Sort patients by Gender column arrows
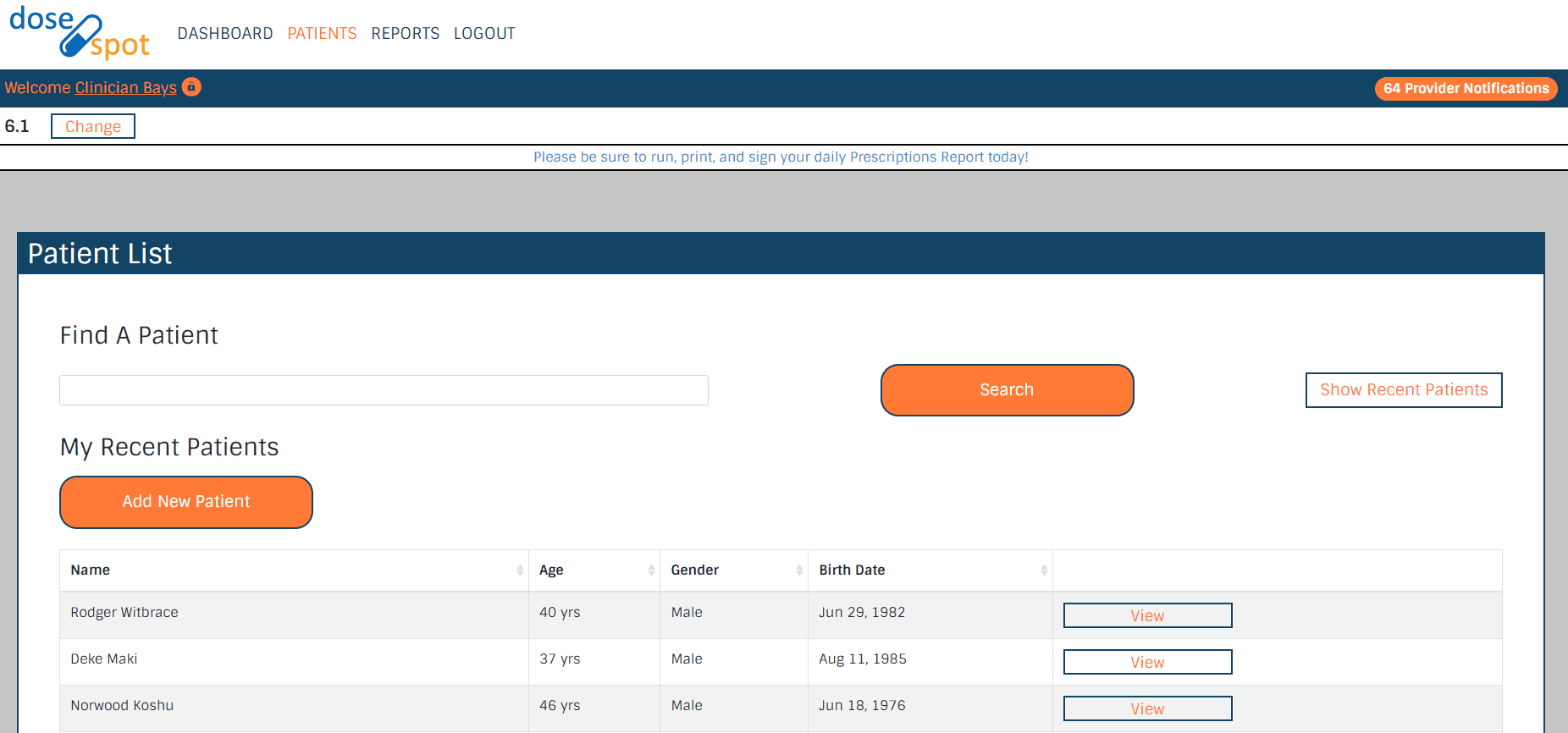Viewport: 1568px width, 733px height. 798,570
